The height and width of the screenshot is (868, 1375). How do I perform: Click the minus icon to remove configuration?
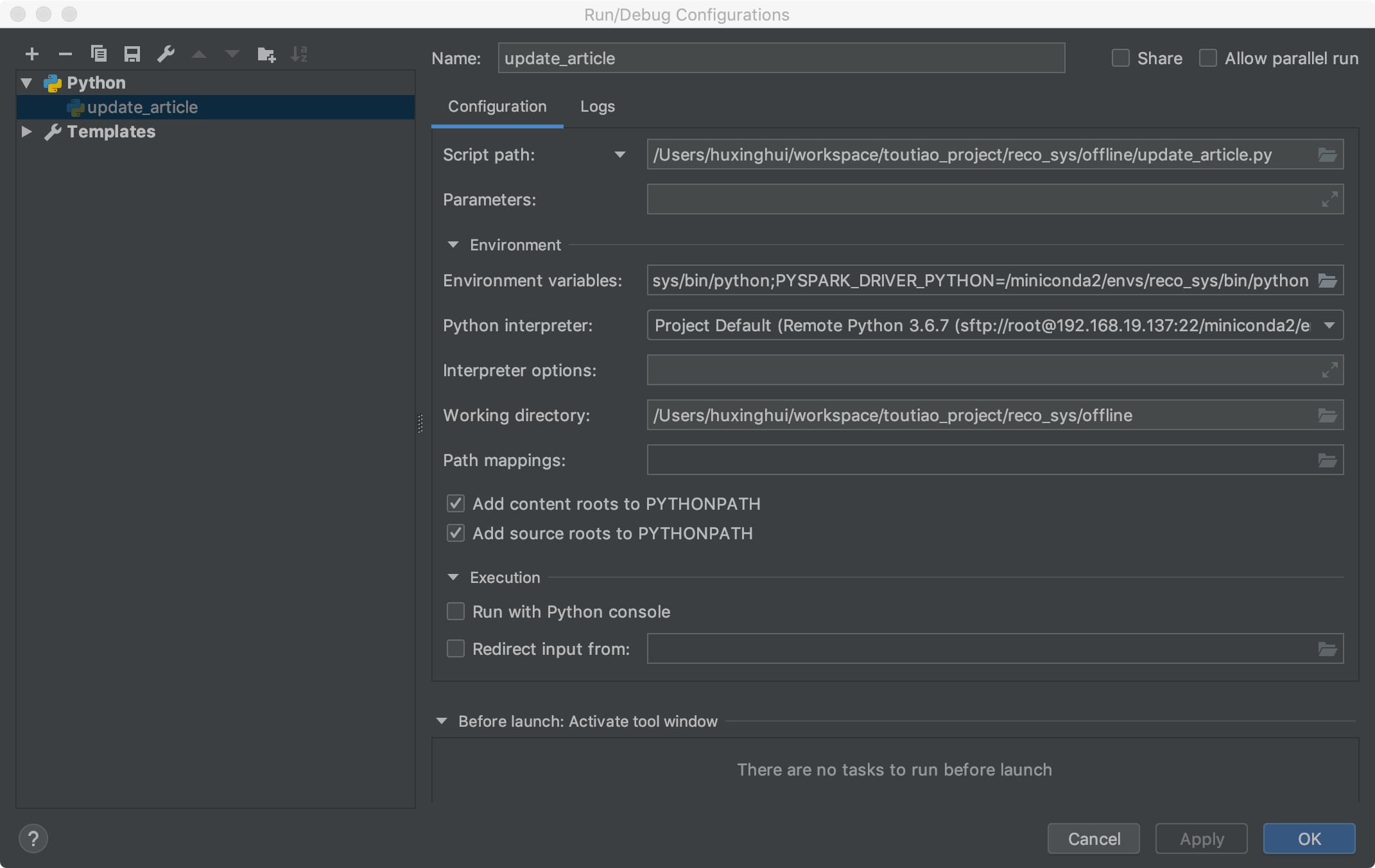[x=65, y=55]
